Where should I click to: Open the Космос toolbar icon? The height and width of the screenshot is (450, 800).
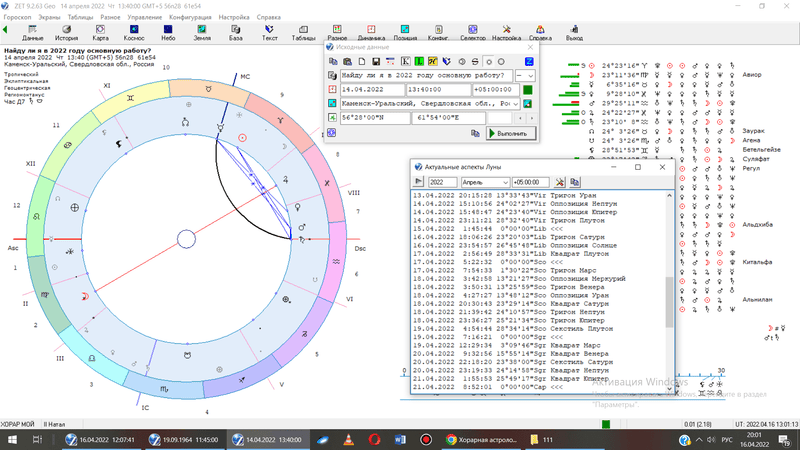133,32
